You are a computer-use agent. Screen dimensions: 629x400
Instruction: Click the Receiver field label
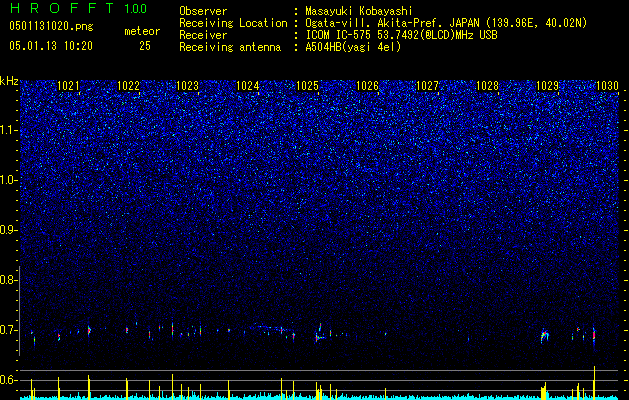coord(203,35)
